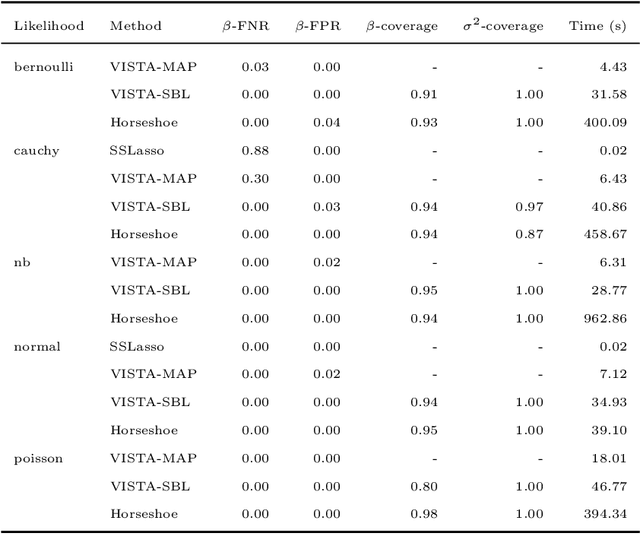Screen dimensions: 640x534
Task: Select the 0.80 β-coverage value
Action: pyautogui.click(x=424, y=486)
